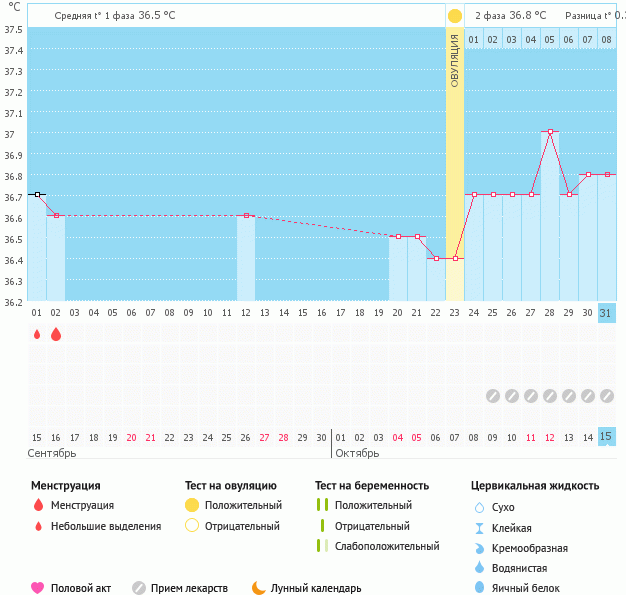The width and height of the screenshot is (626, 595).
Task: Click the positive ovulation test legend circle
Action: (x=192, y=505)
